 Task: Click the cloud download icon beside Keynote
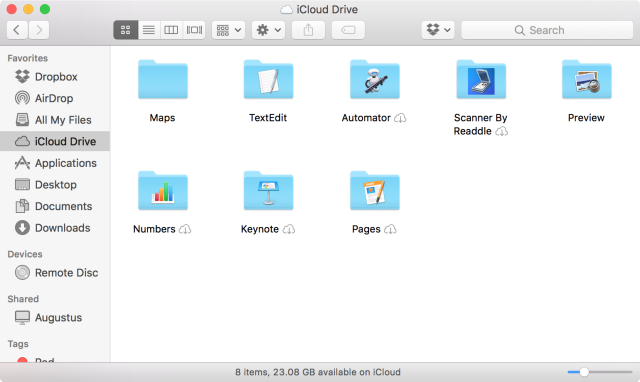289,229
